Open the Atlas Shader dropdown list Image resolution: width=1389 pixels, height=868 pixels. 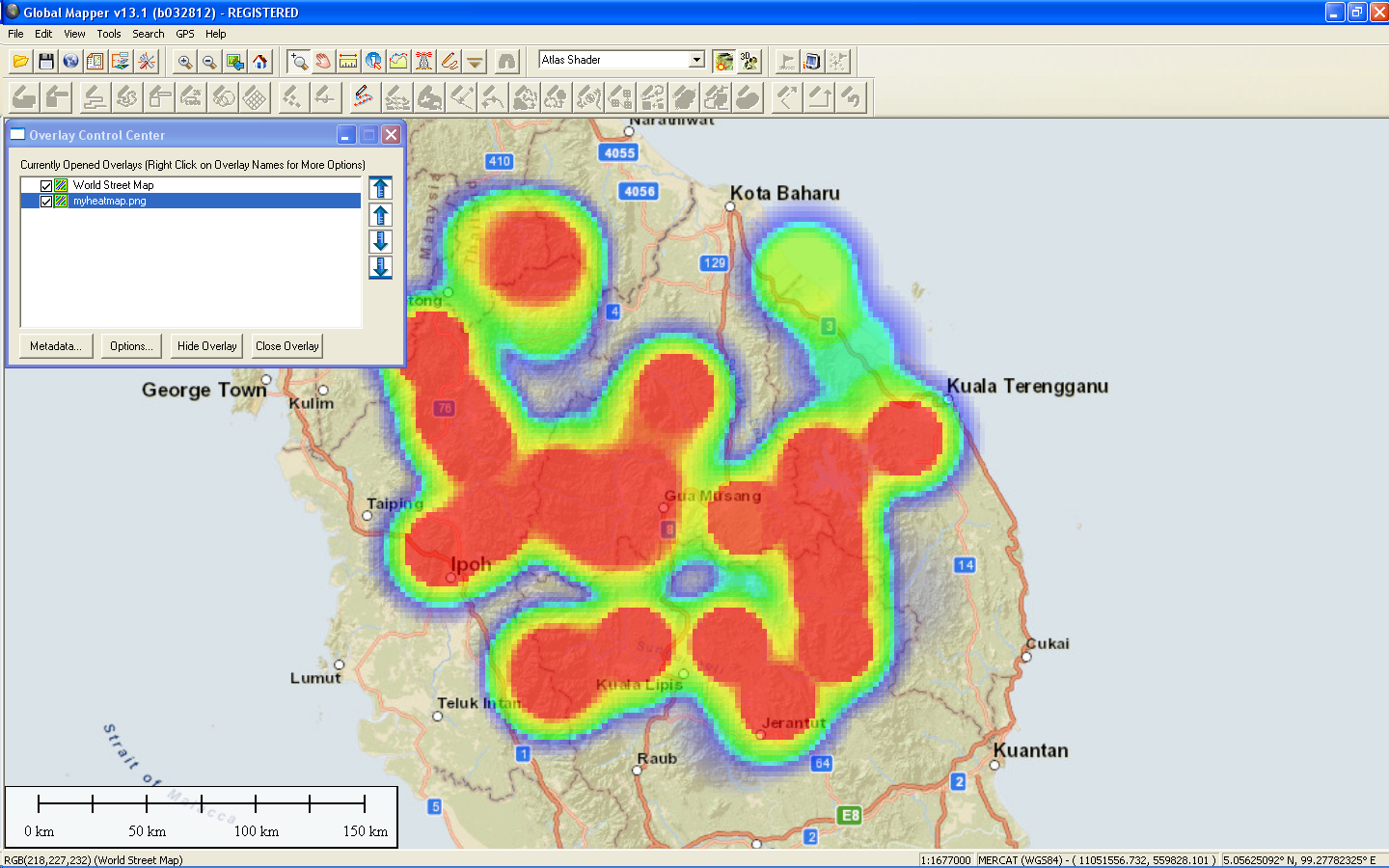click(x=696, y=59)
